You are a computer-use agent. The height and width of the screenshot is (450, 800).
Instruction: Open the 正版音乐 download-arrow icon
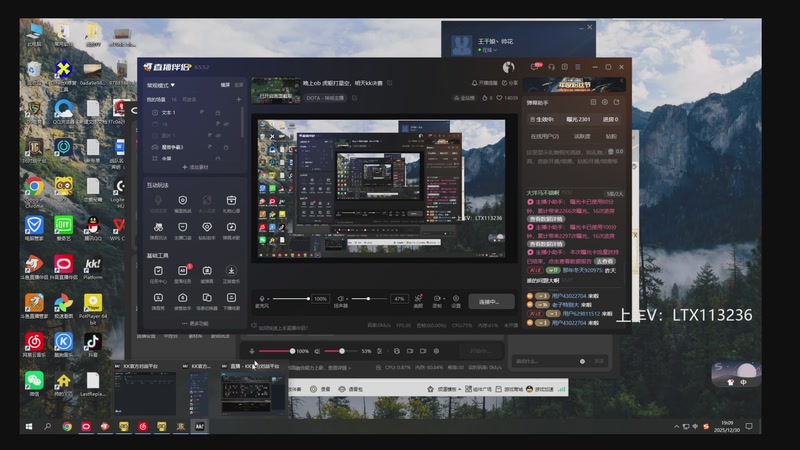click(231, 273)
